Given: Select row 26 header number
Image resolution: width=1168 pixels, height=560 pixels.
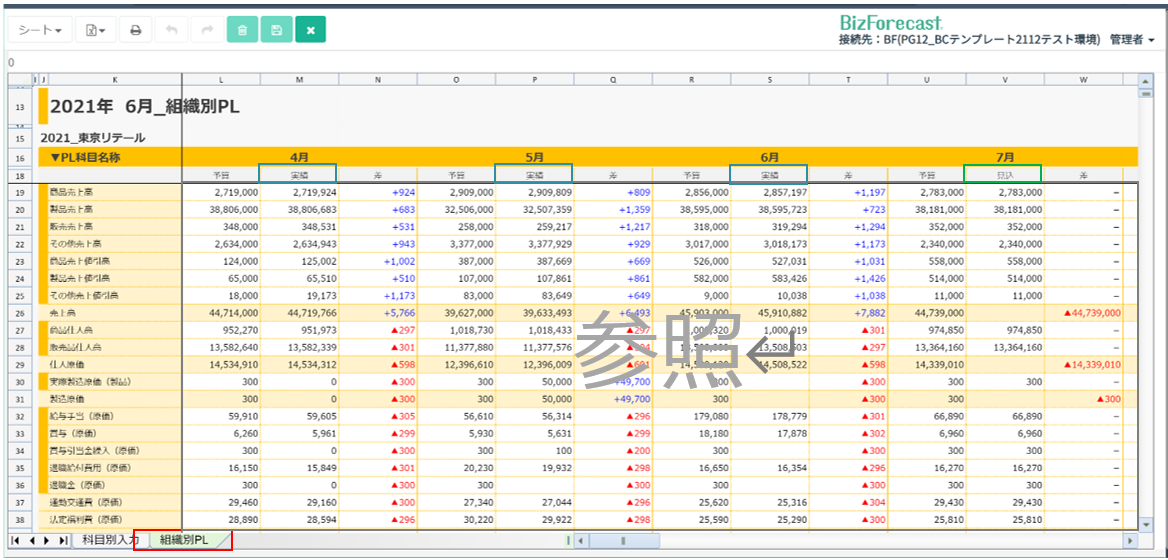Looking at the screenshot, I should tap(19, 313).
